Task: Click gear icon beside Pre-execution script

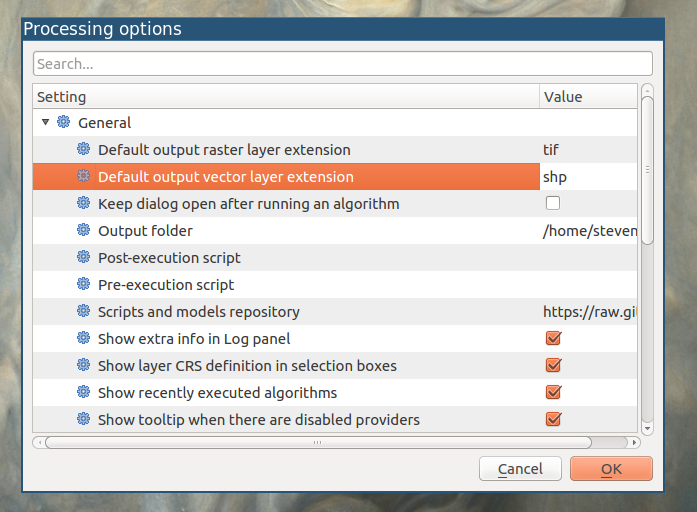Action: (84, 285)
